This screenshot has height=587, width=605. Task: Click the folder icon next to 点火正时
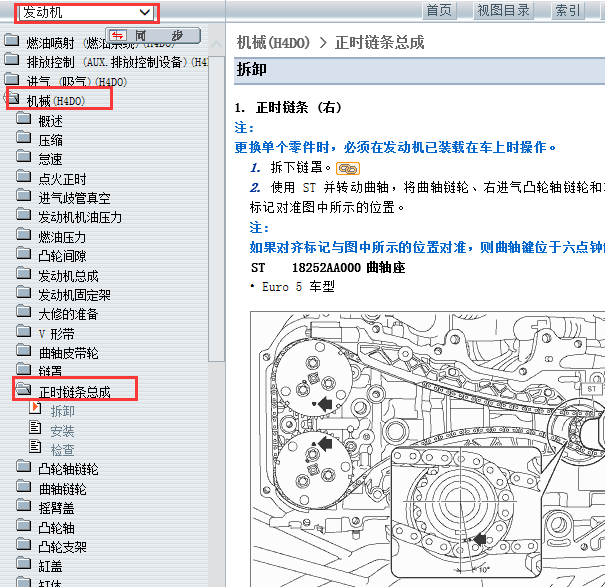(24, 176)
